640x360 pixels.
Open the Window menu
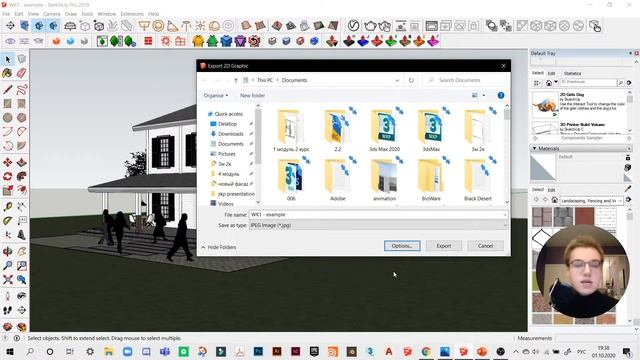coord(107,14)
